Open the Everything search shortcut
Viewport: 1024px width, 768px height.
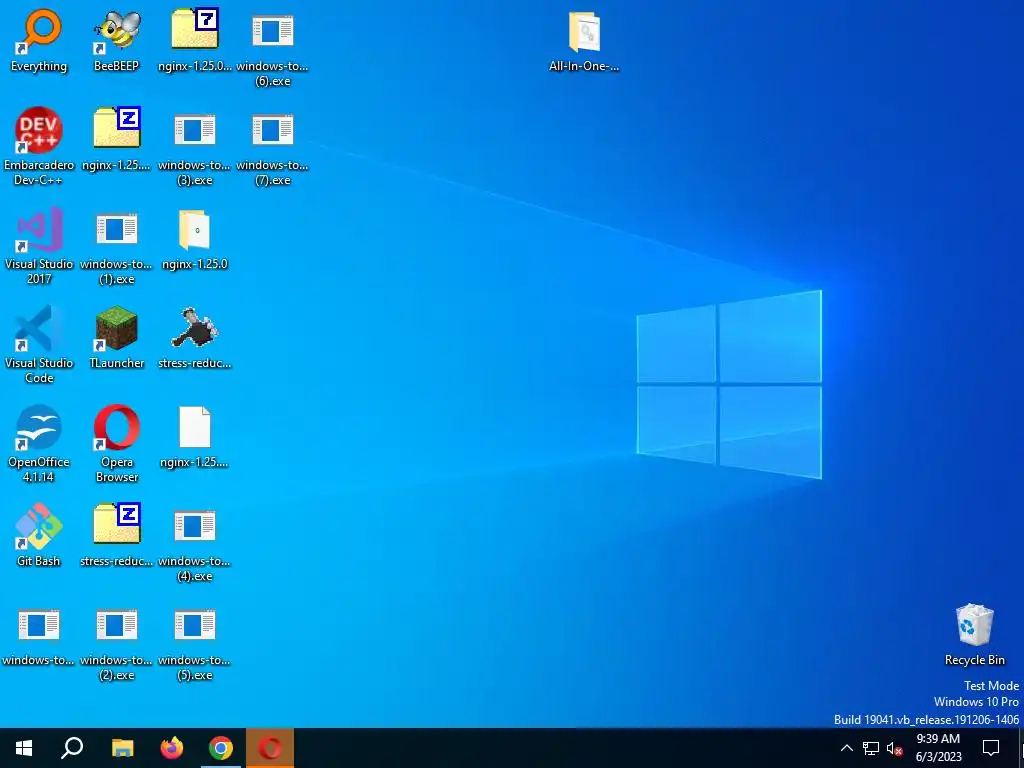[x=39, y=40]
